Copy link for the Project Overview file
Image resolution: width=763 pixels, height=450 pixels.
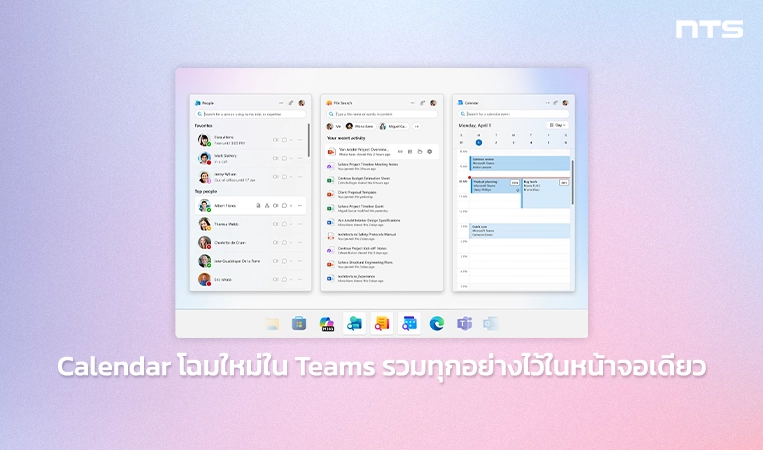coord(400,152)
